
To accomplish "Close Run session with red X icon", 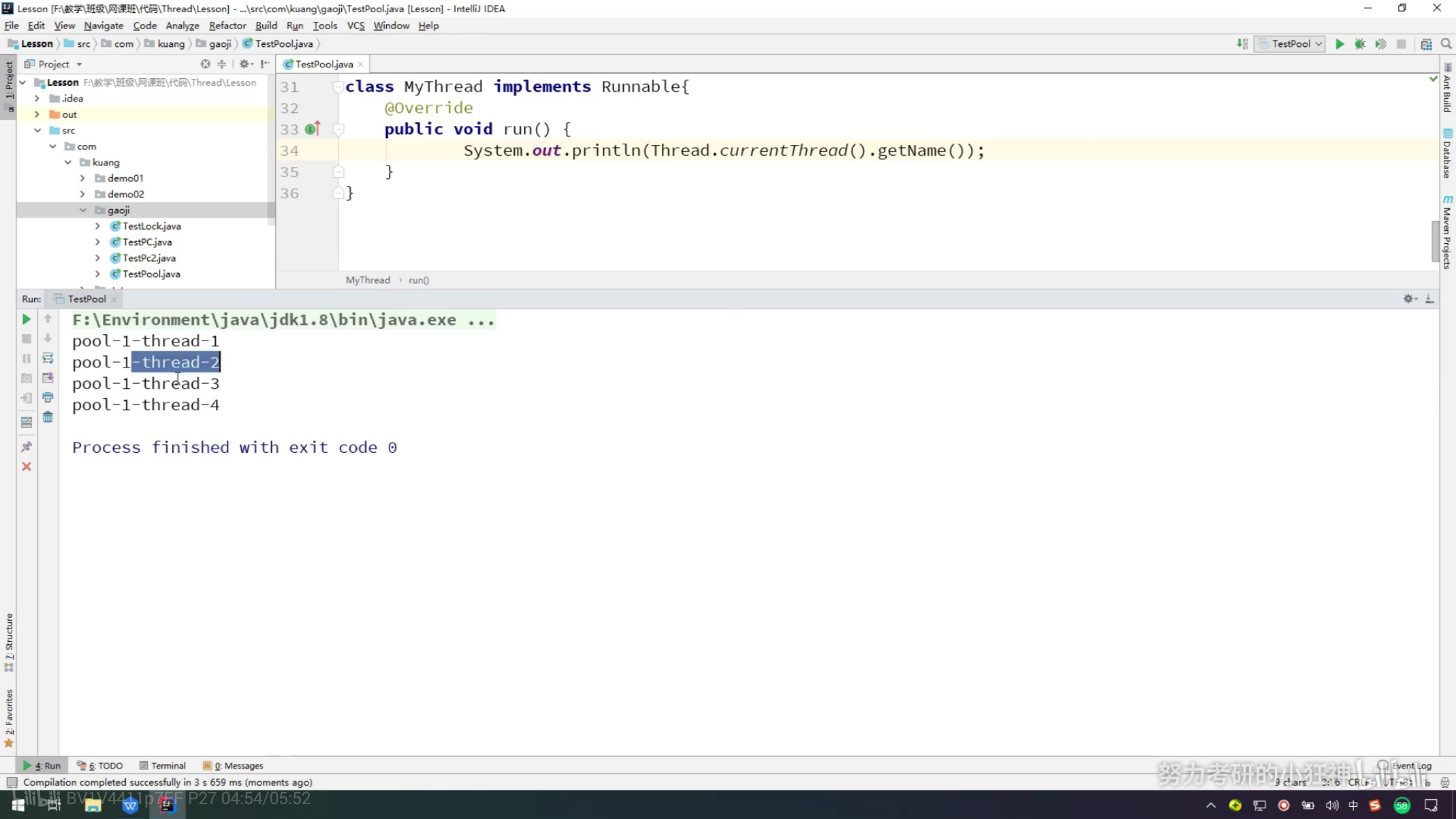I will [x=26, y=466].
